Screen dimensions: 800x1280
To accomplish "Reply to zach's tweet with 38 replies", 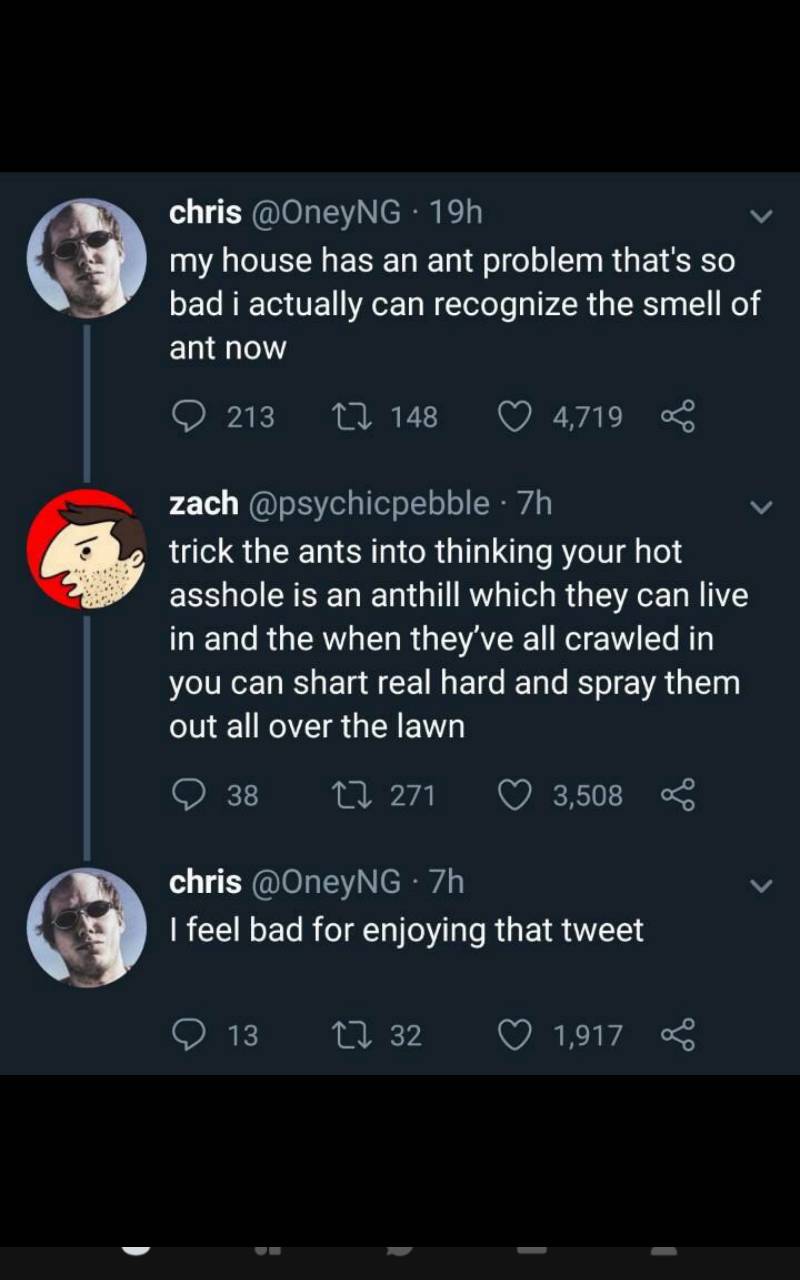I will tap(189, 795).
